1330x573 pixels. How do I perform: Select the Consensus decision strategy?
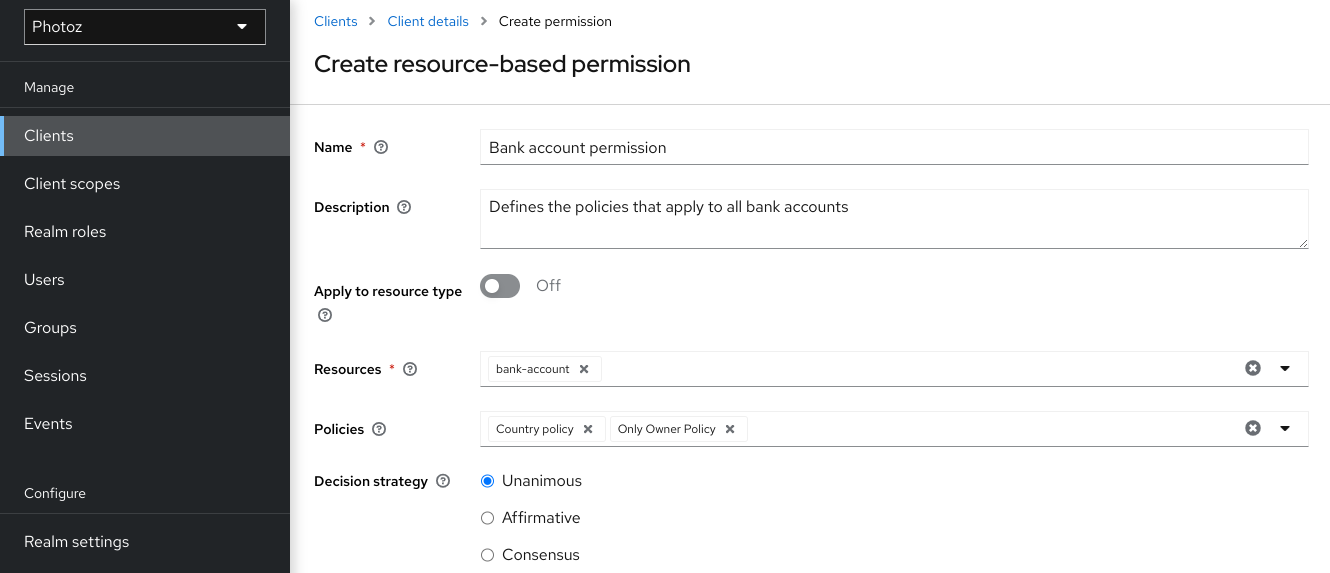tap(488, 555)
